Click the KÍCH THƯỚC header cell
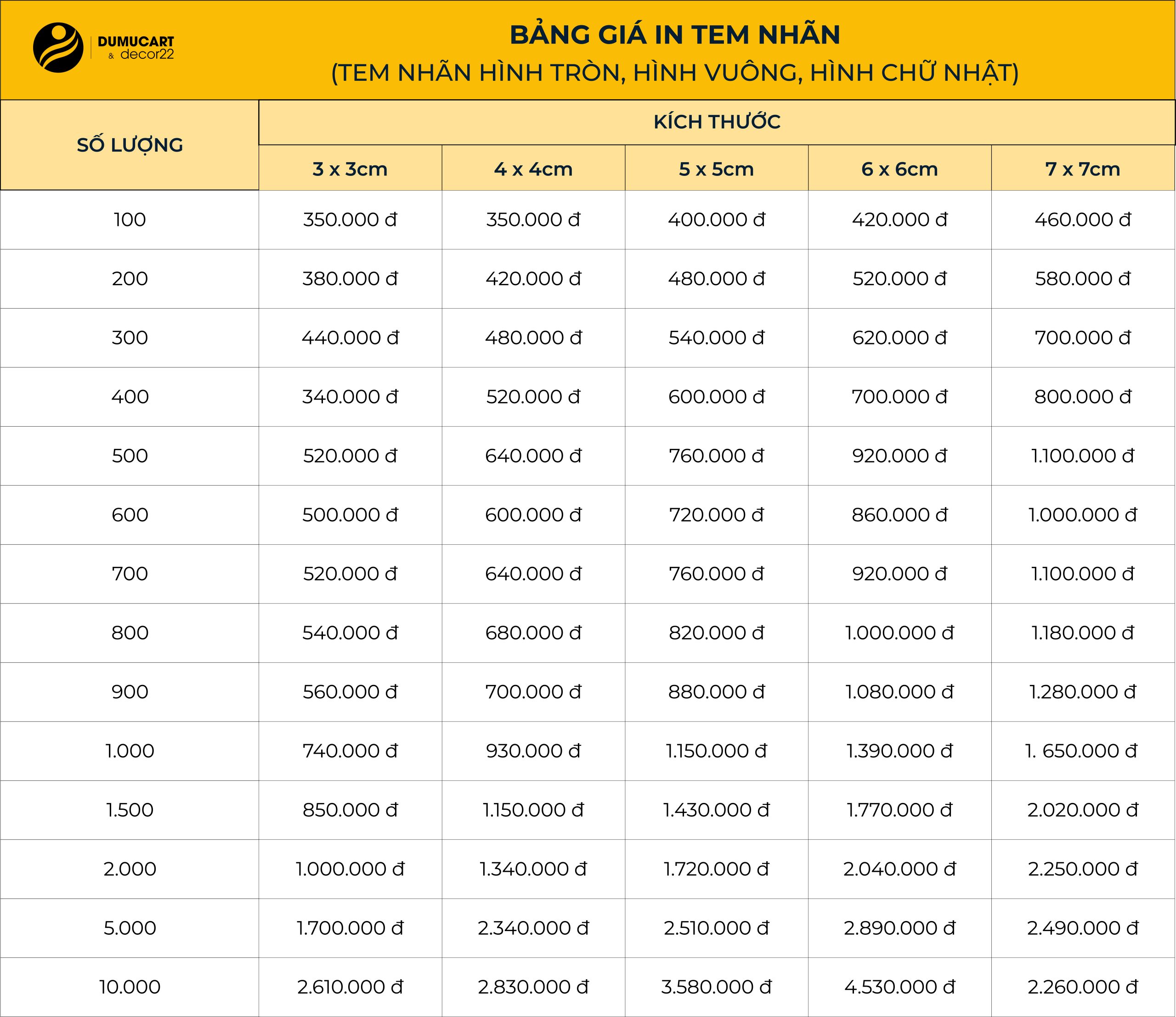 click(x=717, y=122)
